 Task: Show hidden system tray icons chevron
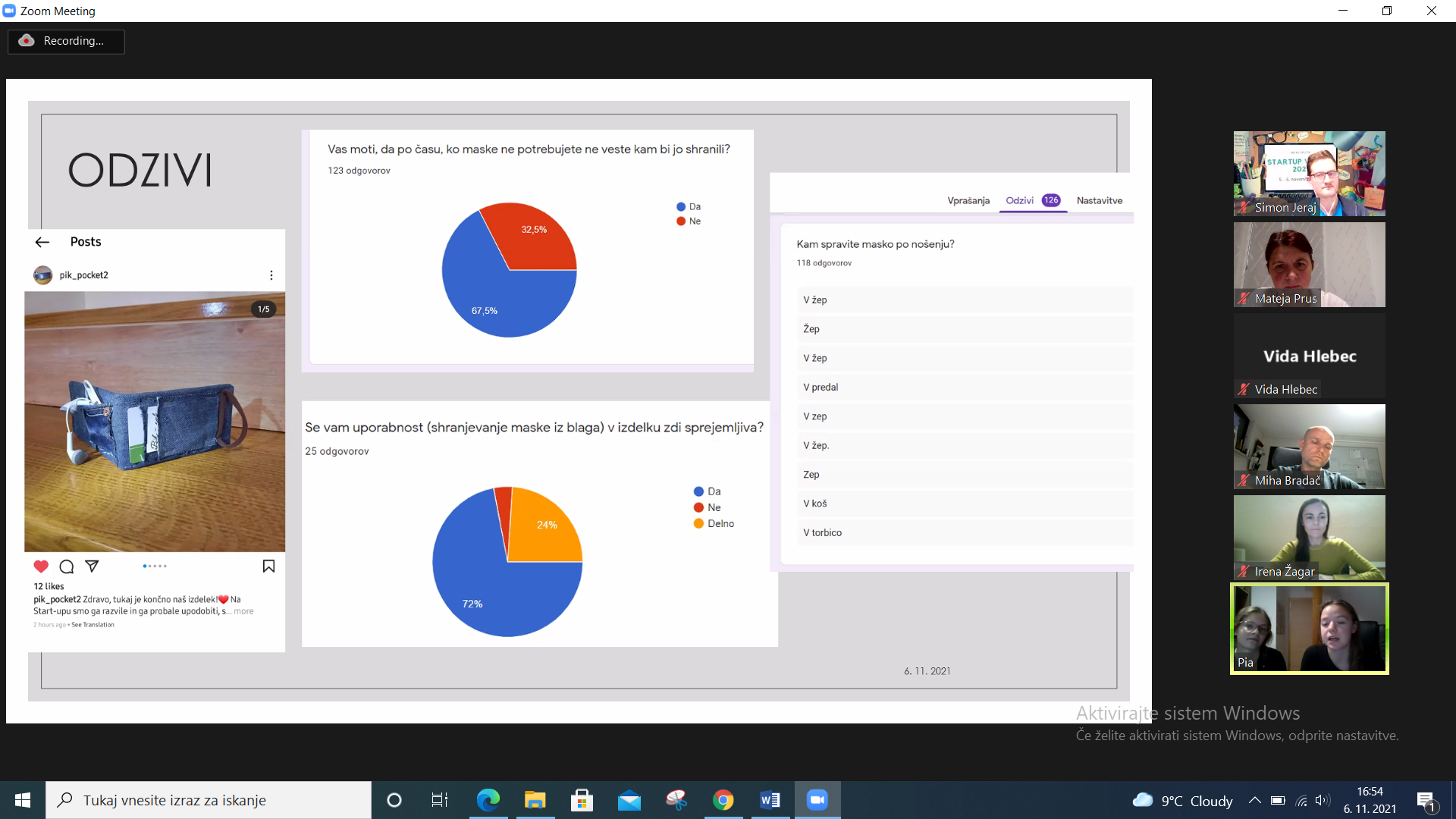point(1254,801)
